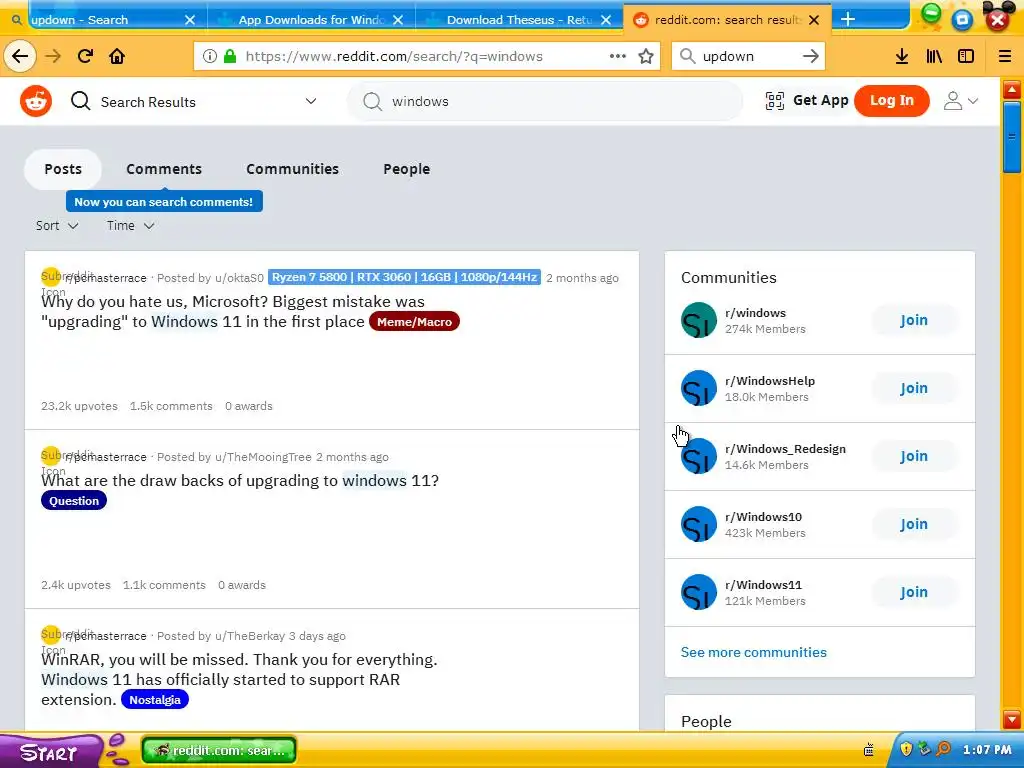Click the browser forward arrow
The image size is (1024, 768).
click(x=53, y=56)
